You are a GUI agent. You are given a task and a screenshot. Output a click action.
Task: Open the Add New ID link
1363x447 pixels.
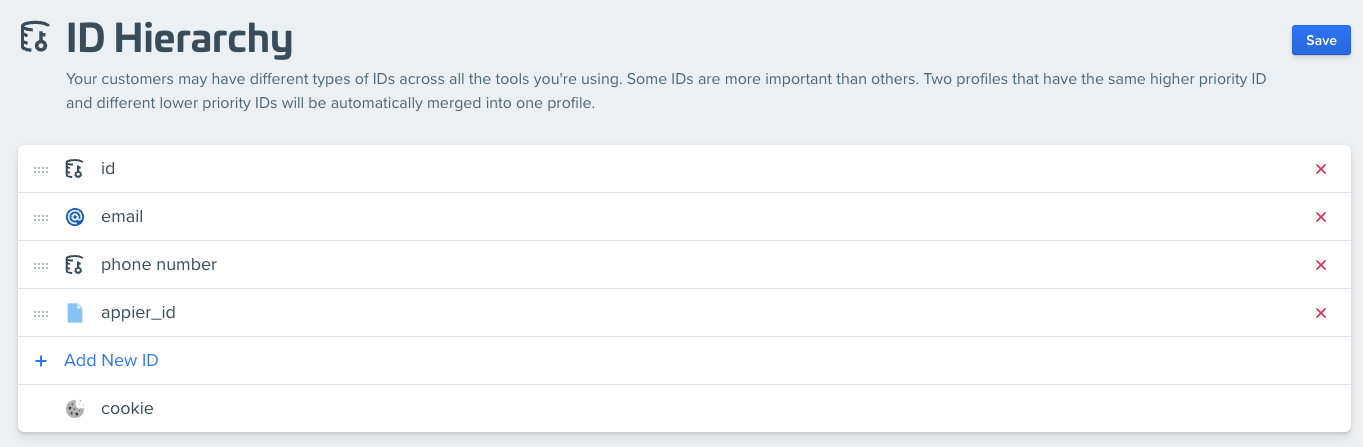pyautogui.click(x=111, y=360)
